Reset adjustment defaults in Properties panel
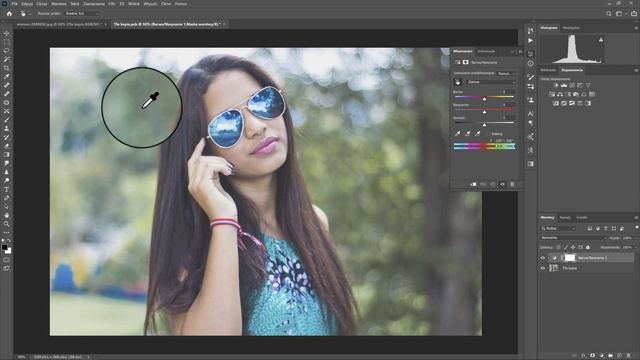Image resolution: width=640 pixels, height=360 pixels. [x=493, y=184]
